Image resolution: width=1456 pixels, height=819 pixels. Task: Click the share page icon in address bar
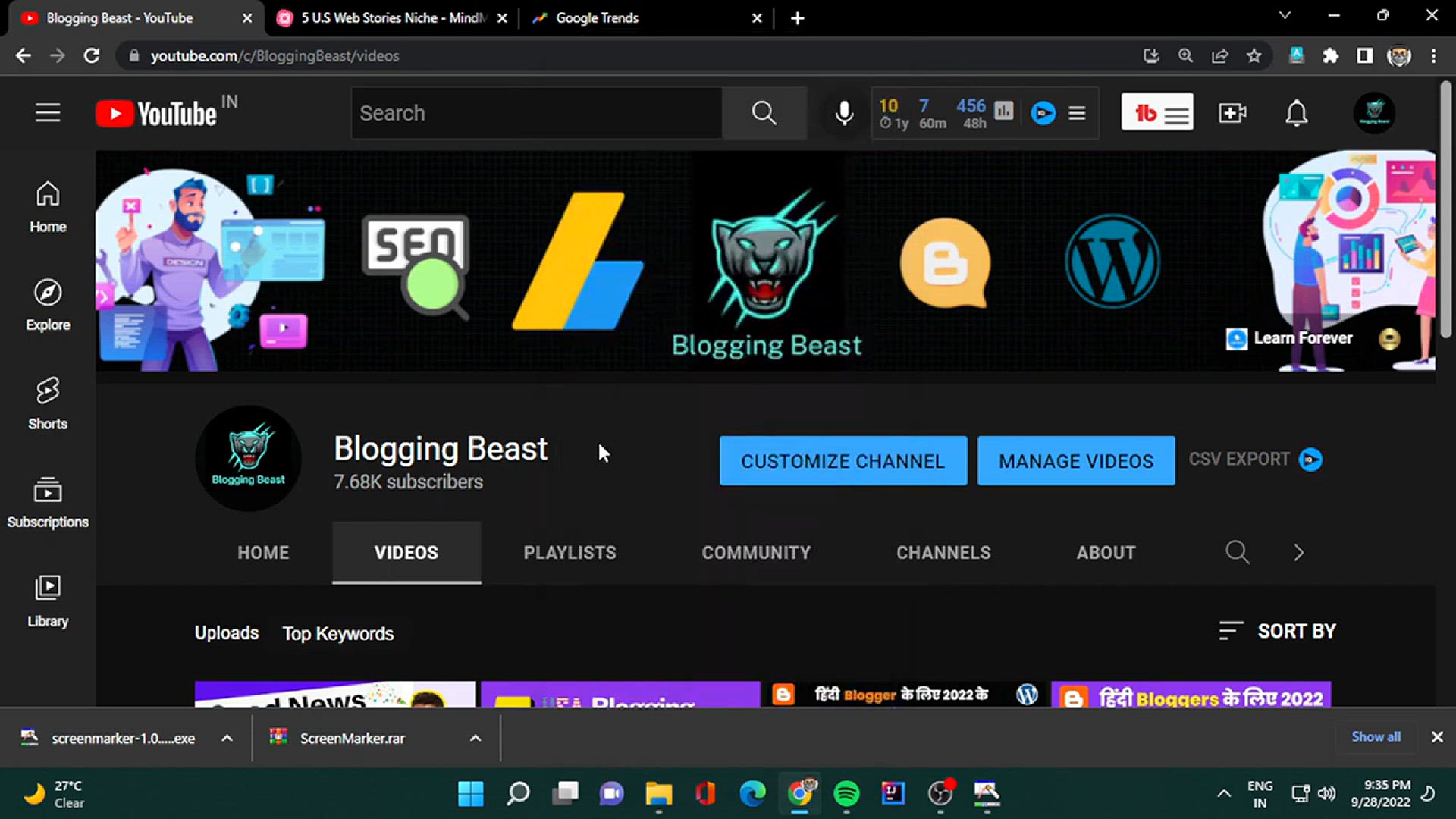coord(1220,55)
